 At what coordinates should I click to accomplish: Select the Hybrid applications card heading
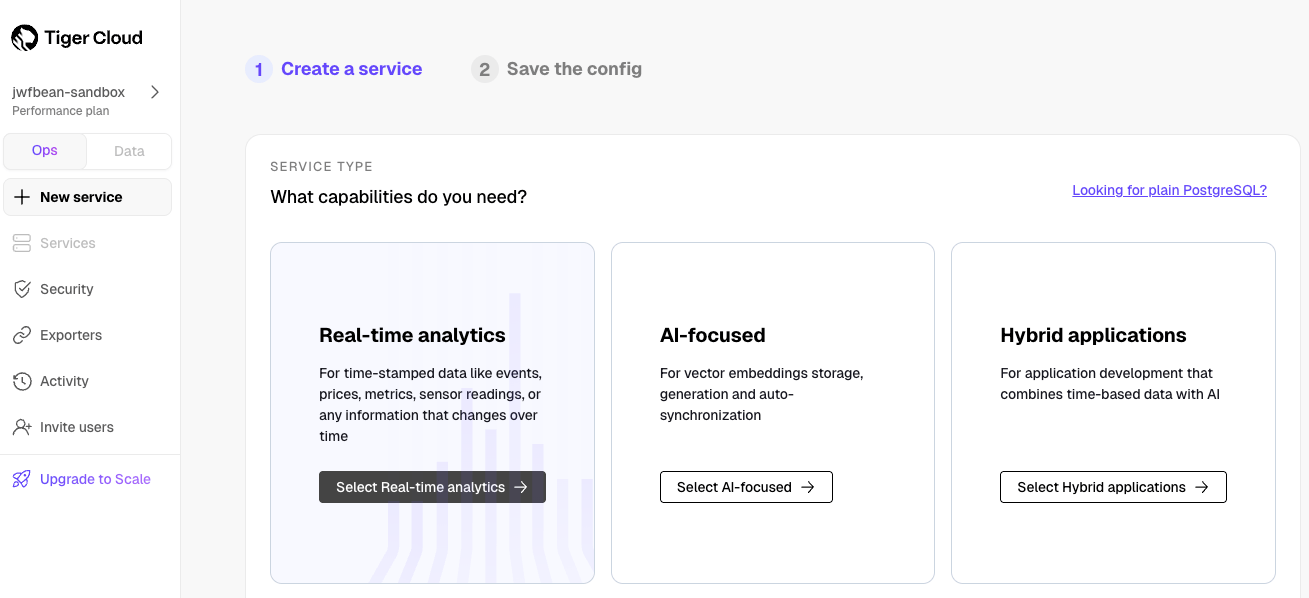pos(1093,335)
